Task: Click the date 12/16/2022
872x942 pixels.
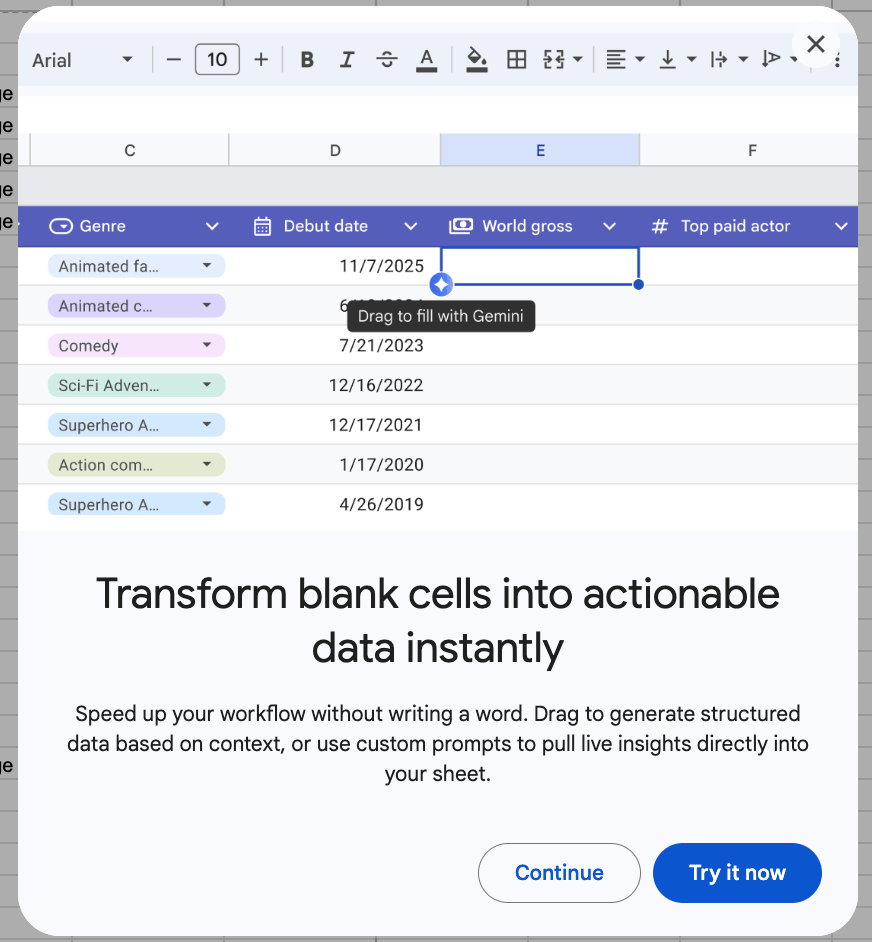Action: pos(376,385)
